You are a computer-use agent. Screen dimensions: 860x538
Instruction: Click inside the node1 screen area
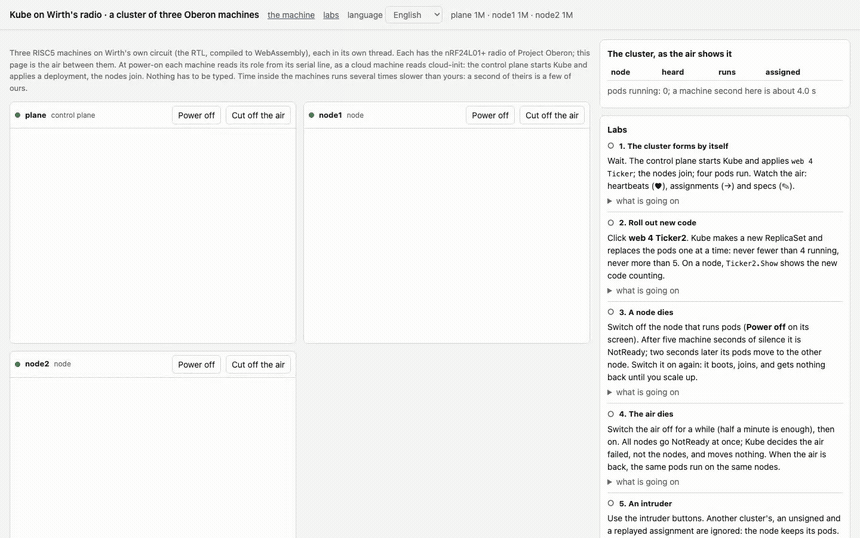[x=446, y=236]
